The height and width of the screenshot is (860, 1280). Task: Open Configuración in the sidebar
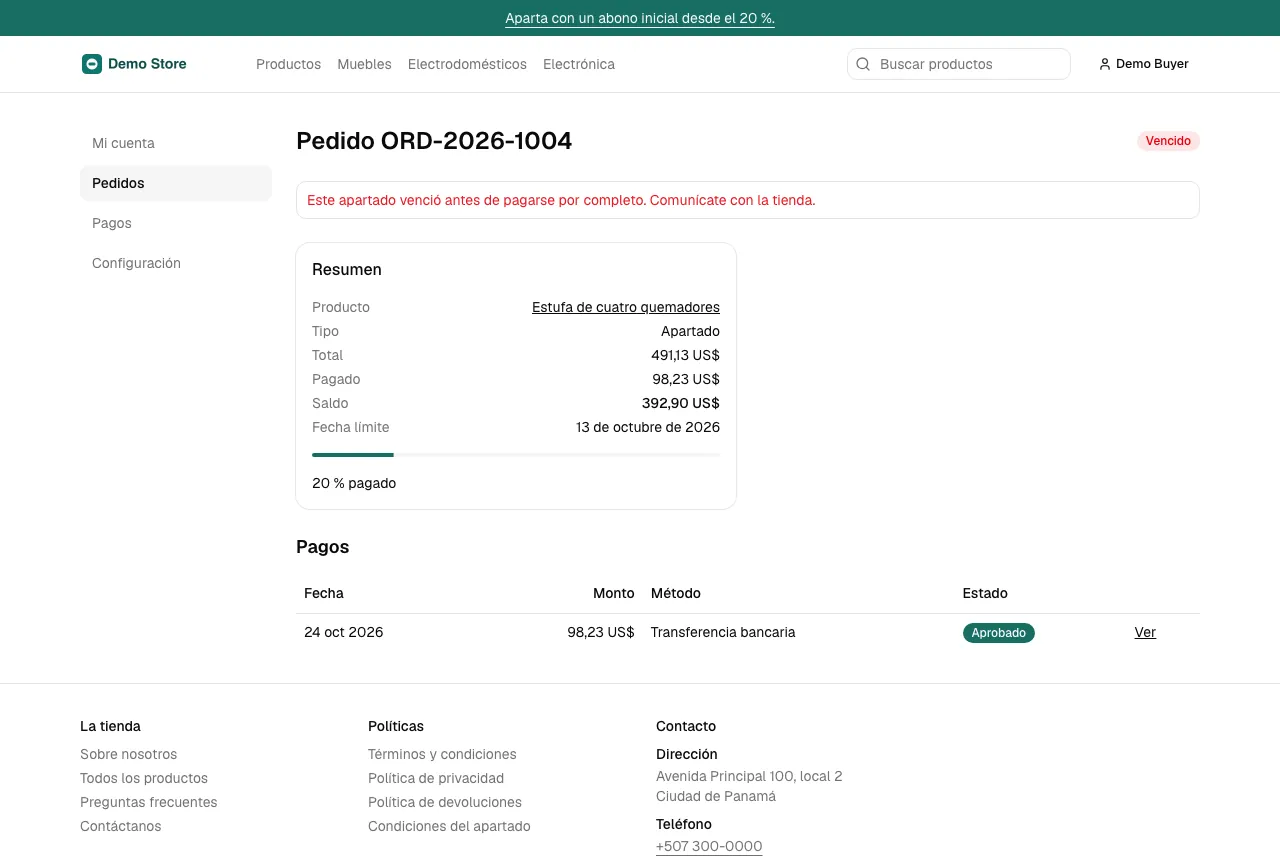pyautogui.click(x=176, y=263)
